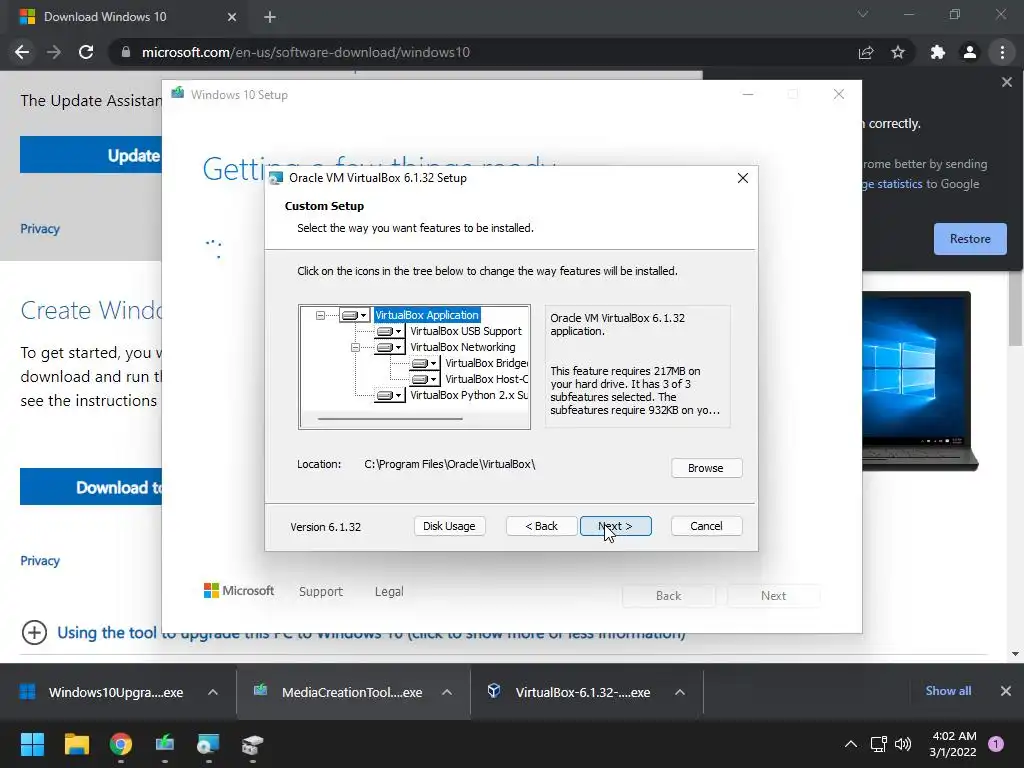
Task: Open VirtualBox Host-Only feature dropdown
Action: 425,379
